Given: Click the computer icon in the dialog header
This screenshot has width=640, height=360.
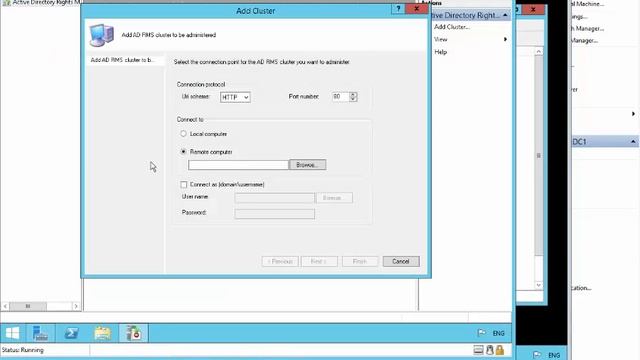Looking at the screenshot, I should coord(102,35).
